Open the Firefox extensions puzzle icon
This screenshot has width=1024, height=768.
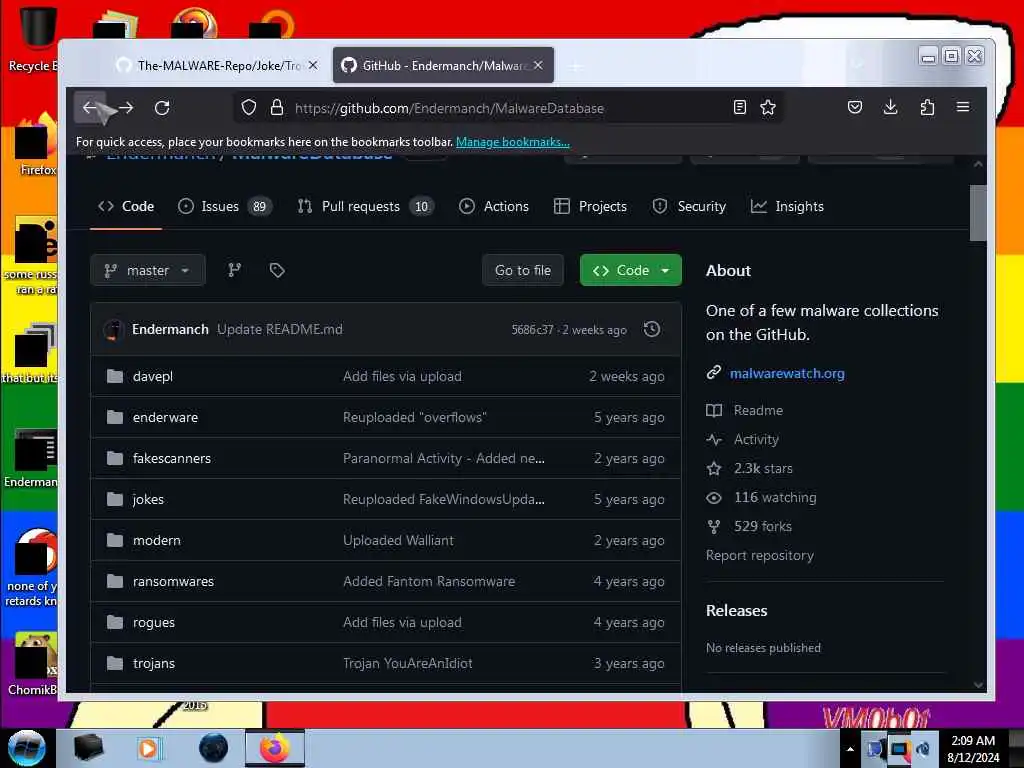(927, 107)
